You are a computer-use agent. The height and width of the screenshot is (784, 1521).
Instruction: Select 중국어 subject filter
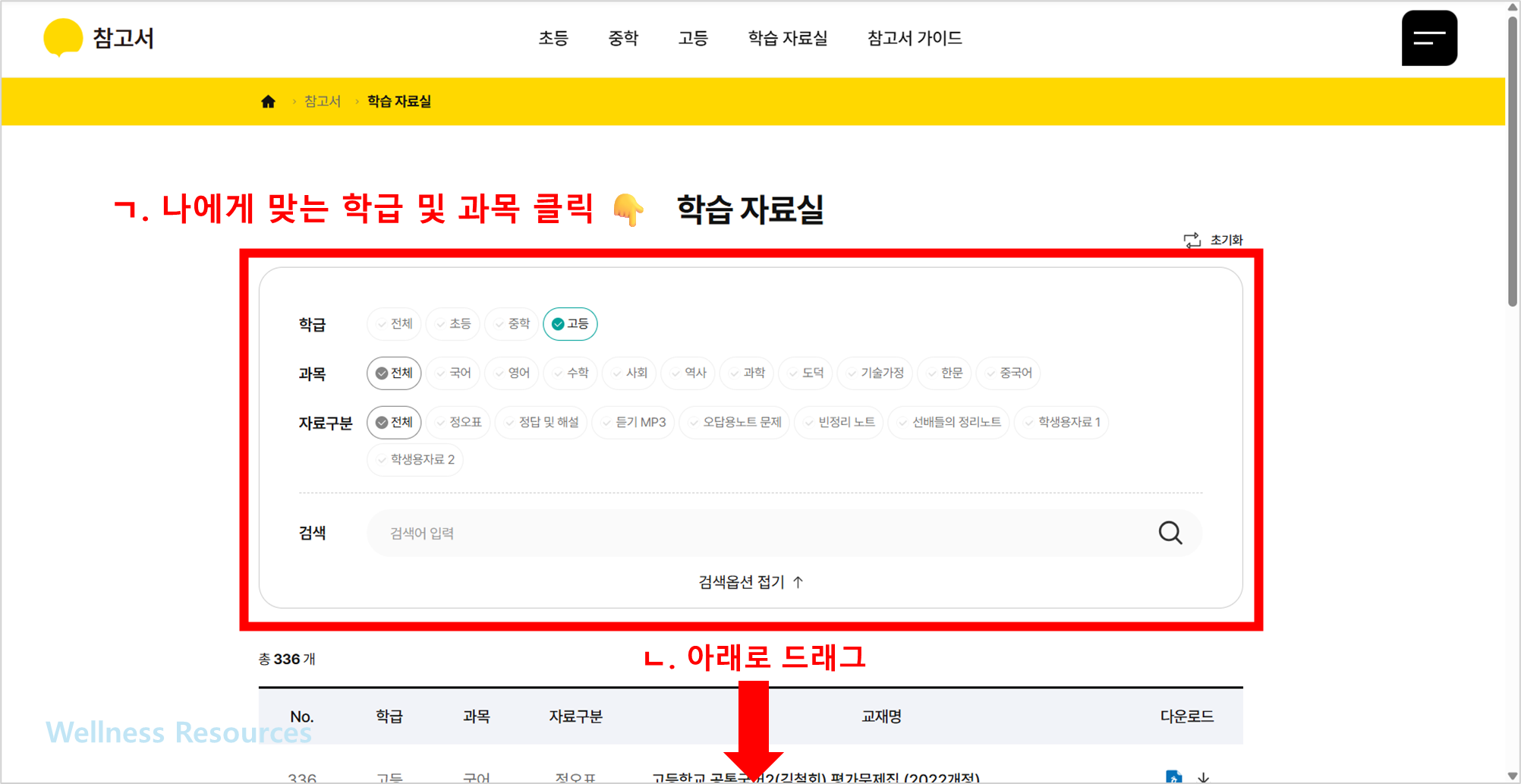(1009, 373)
